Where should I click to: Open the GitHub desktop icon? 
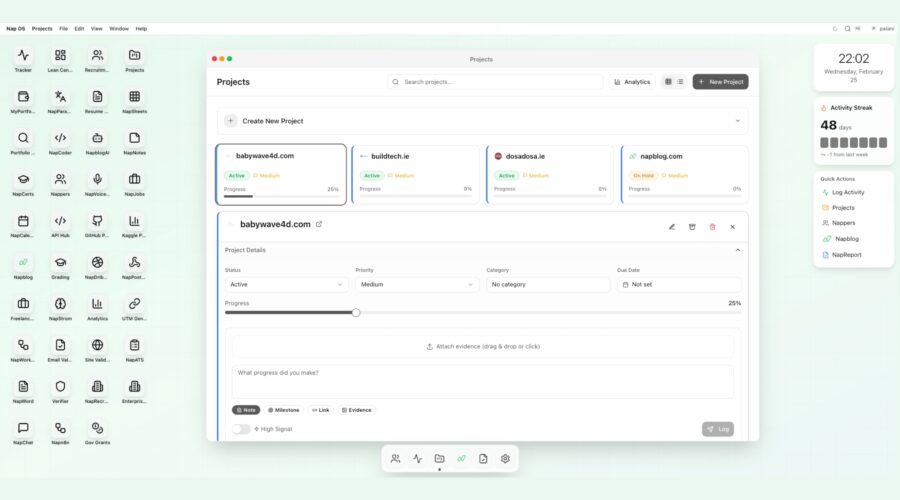click(98, 220)
